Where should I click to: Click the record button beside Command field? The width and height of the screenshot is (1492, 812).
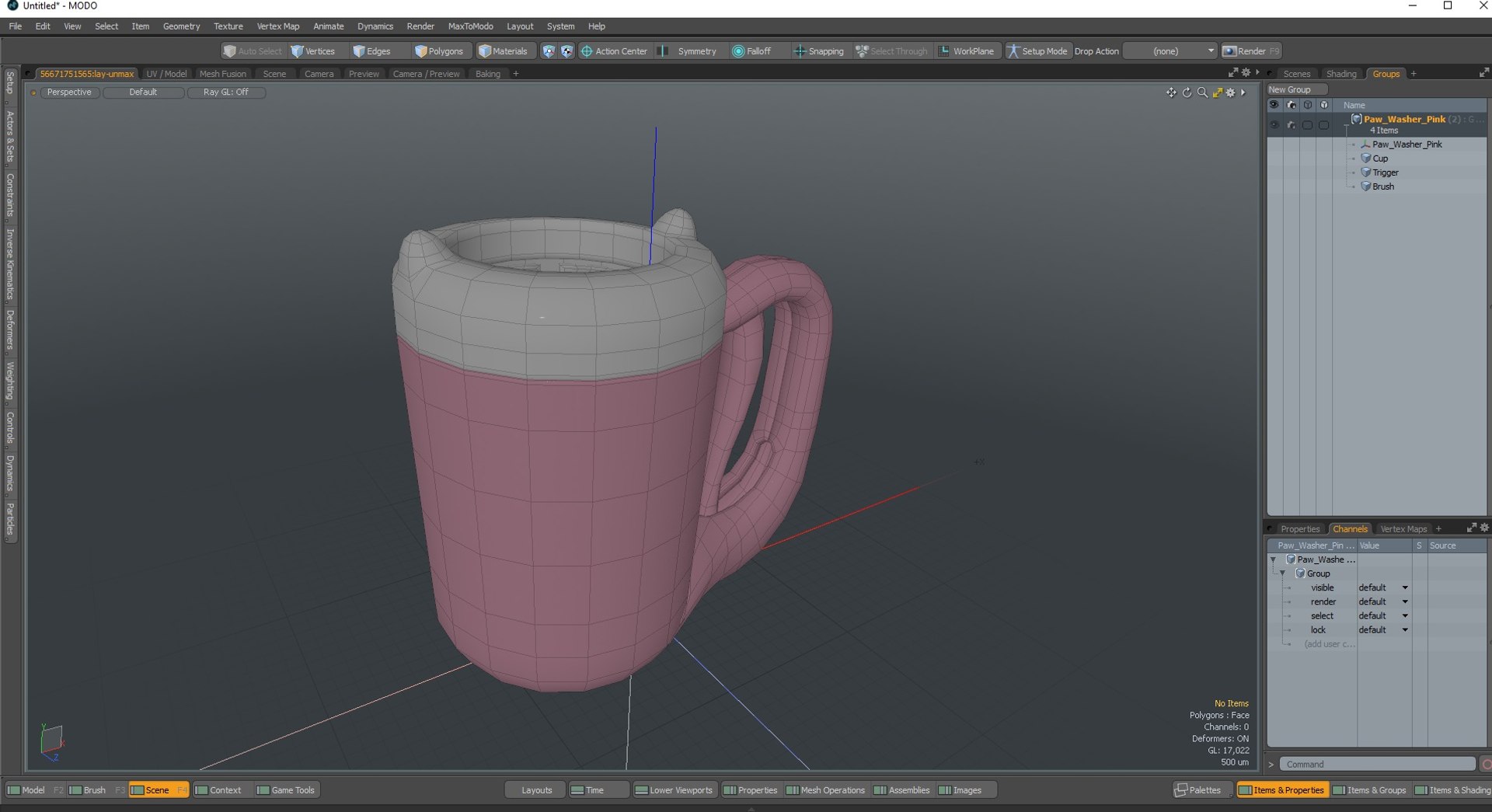coord(1486,765)
